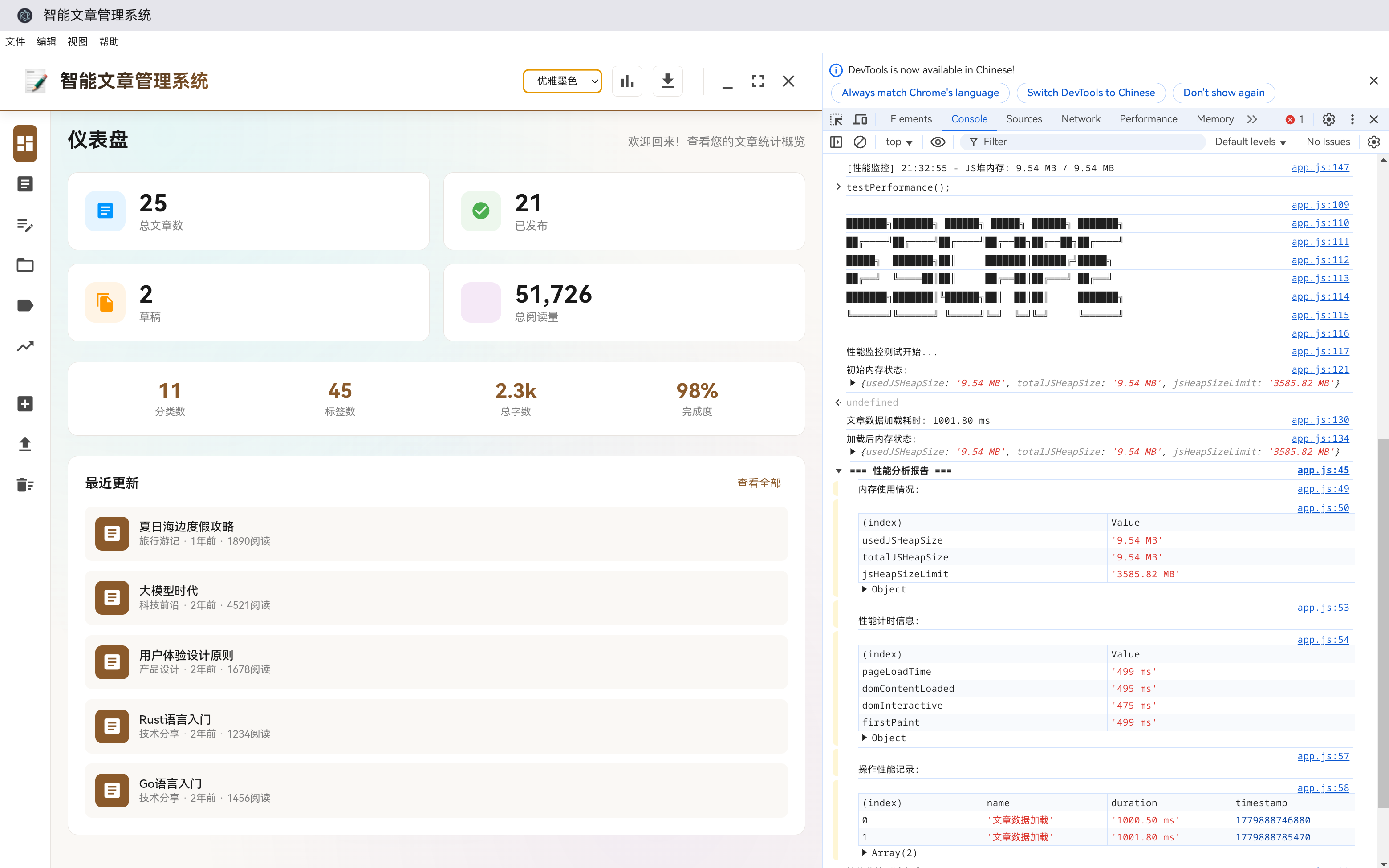Click Always match Chrome's language
This screenshot has width=1389, height=868.
click(x=920, y=93)
